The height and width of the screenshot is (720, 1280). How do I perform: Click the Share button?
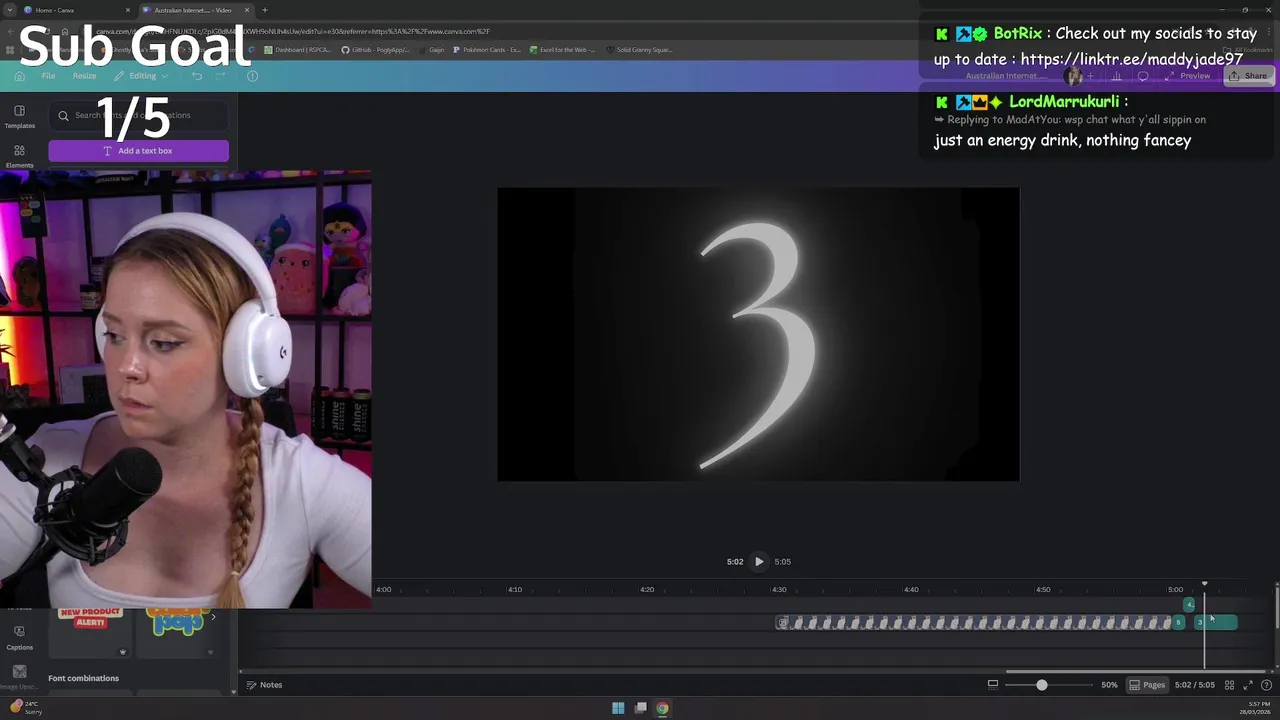click(x=1248, y=76)
